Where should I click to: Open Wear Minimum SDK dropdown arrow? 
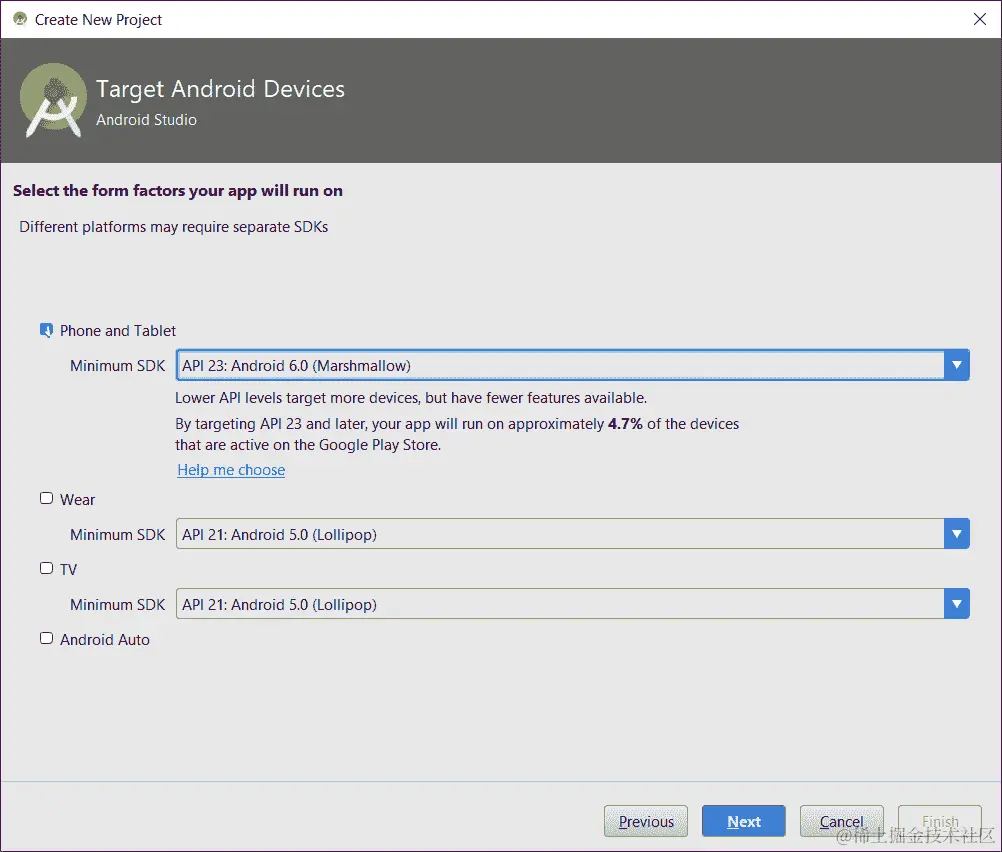957,534
